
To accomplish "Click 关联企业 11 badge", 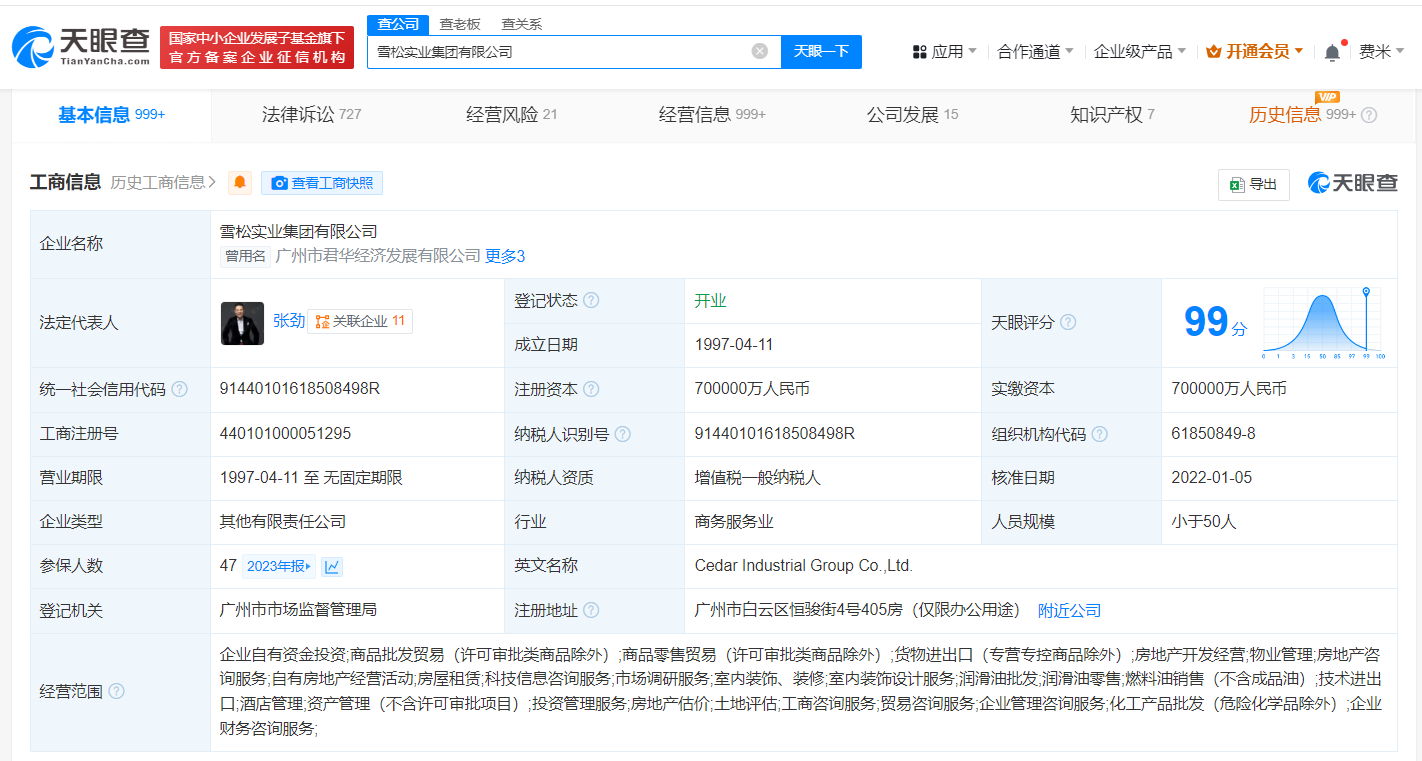I will [x=360, y=321].
